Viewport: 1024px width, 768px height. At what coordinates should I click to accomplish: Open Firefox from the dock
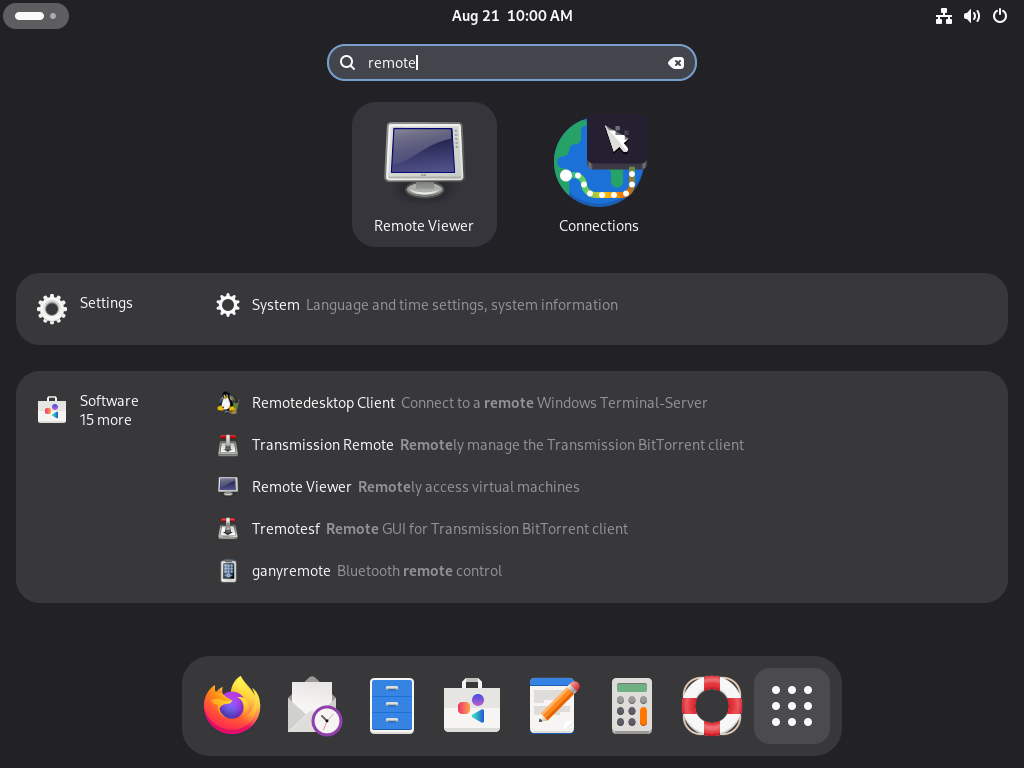pos(232,706)
